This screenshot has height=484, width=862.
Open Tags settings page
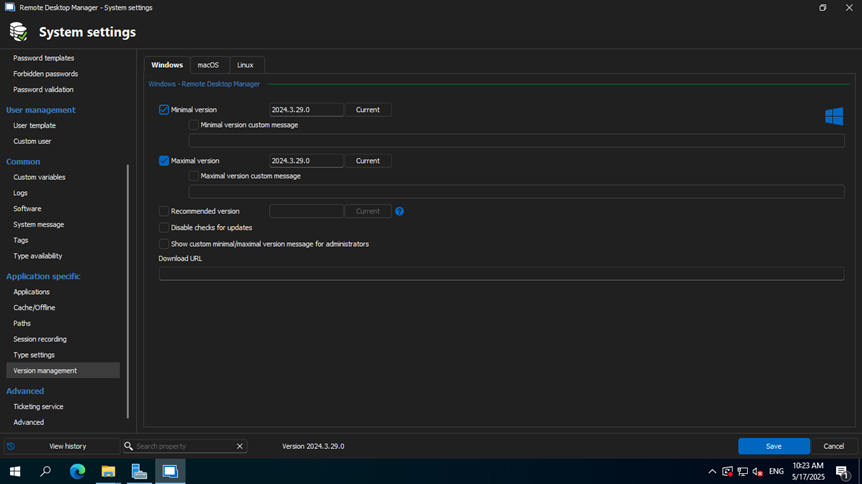[x=21, y=240]
